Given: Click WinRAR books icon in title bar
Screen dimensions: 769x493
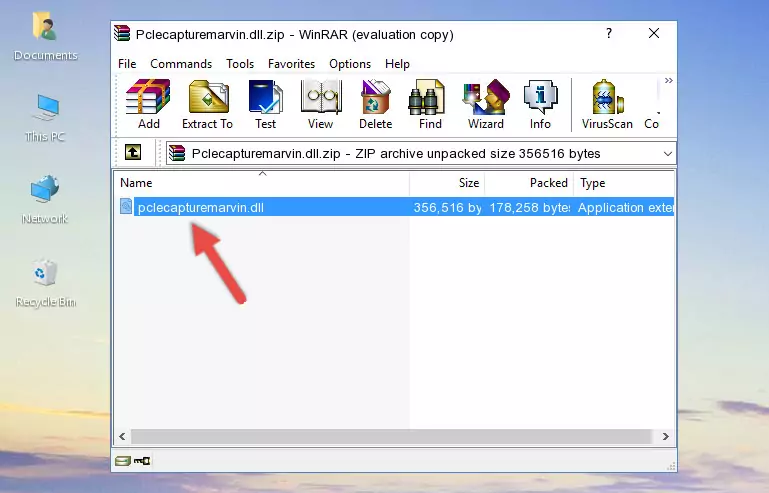Looking at the screenshot, I should [122, 34].
